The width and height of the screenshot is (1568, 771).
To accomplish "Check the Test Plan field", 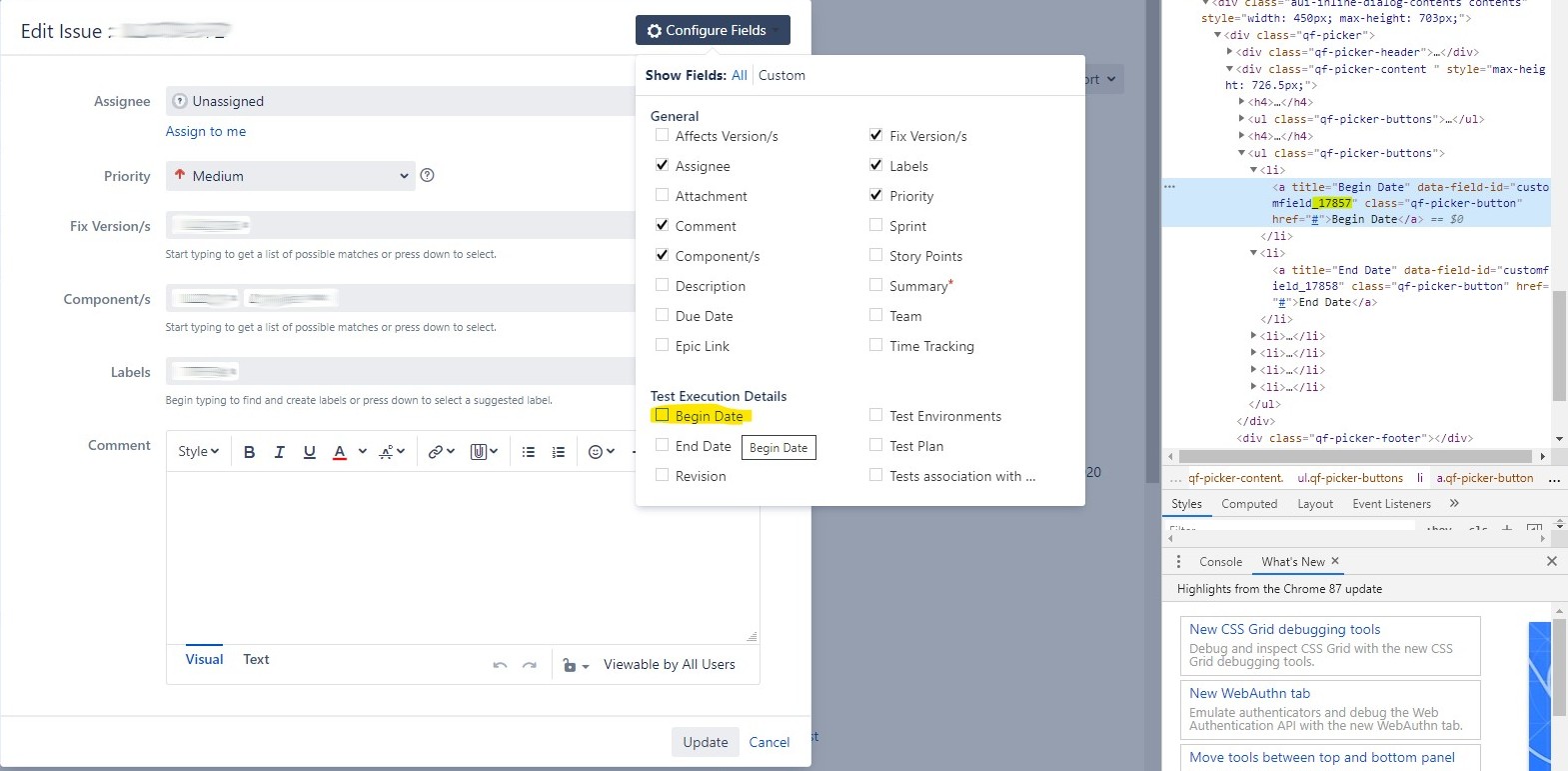I will point(875,445).
